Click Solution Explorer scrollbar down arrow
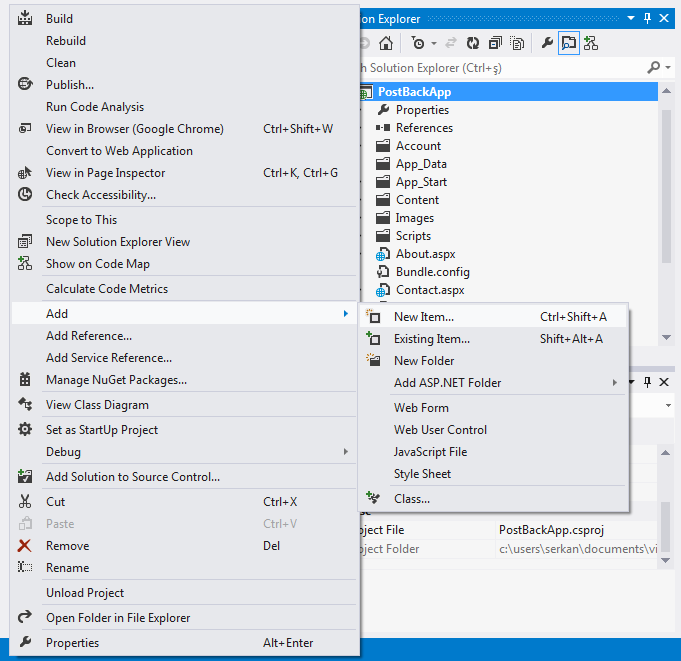The width and height of the screenshot is (681, 661). click(666, 337)
